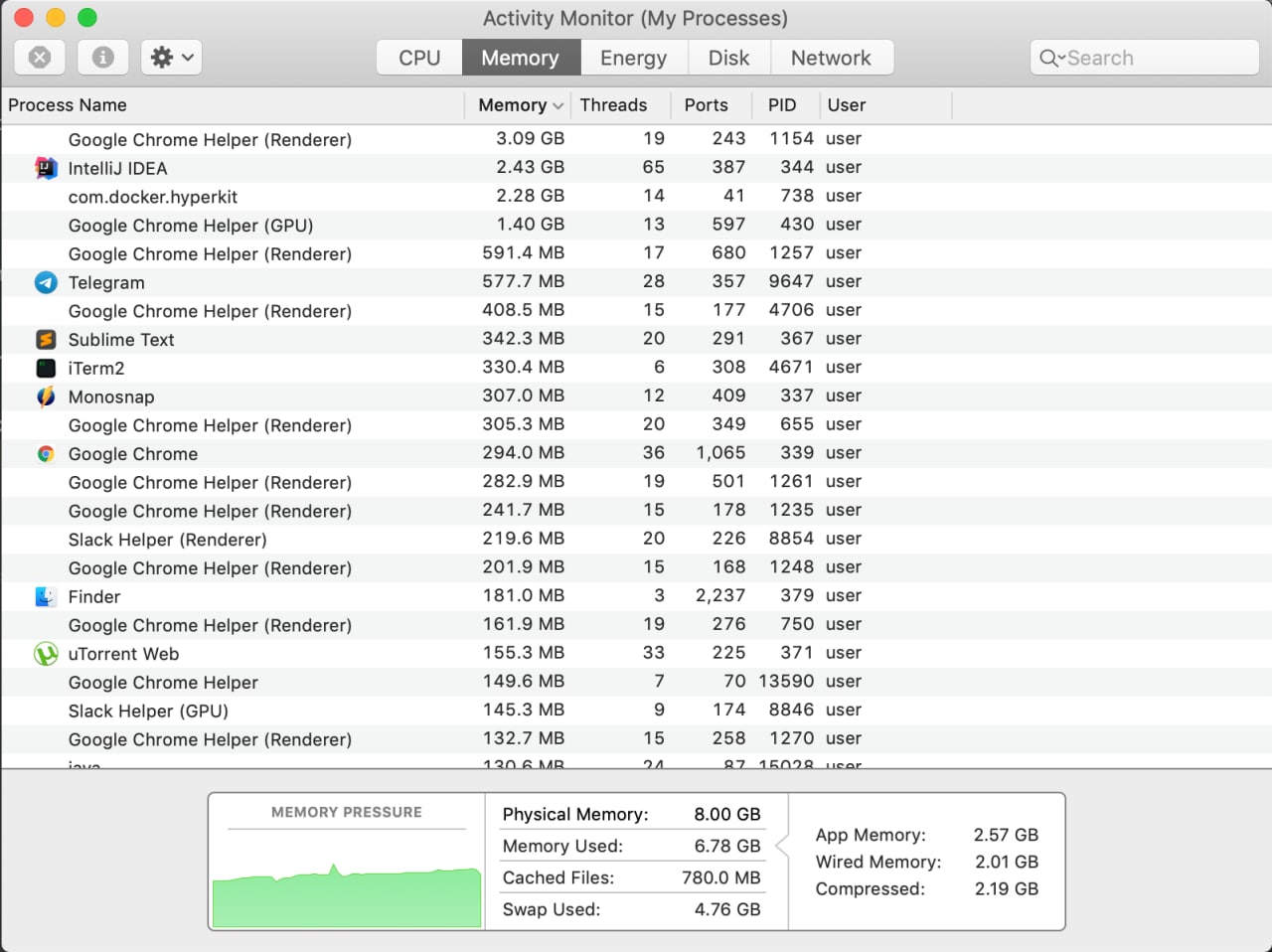
Task: Click the 2.43 GB memory value
Action: (531, 167)
